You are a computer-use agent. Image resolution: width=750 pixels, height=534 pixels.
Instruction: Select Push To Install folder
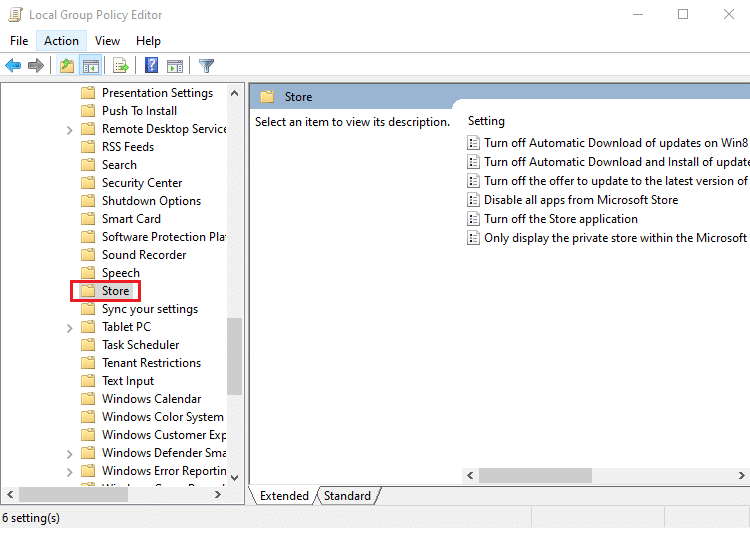coord(139,111)
